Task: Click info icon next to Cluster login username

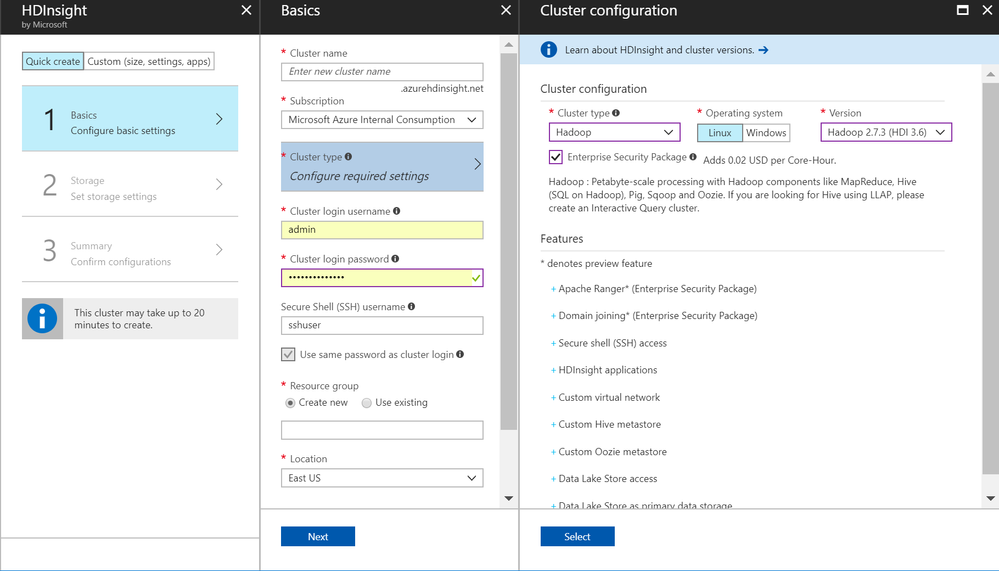Action: point(397,212)
